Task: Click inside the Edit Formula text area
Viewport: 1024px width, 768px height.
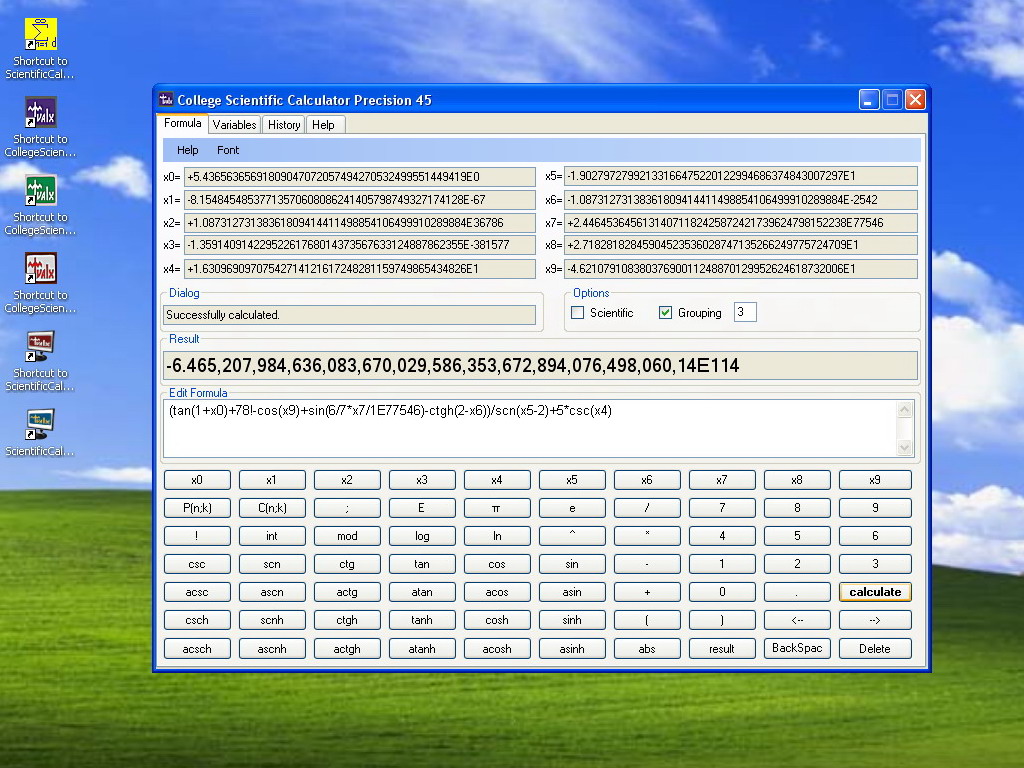Action: coord(530,428)
